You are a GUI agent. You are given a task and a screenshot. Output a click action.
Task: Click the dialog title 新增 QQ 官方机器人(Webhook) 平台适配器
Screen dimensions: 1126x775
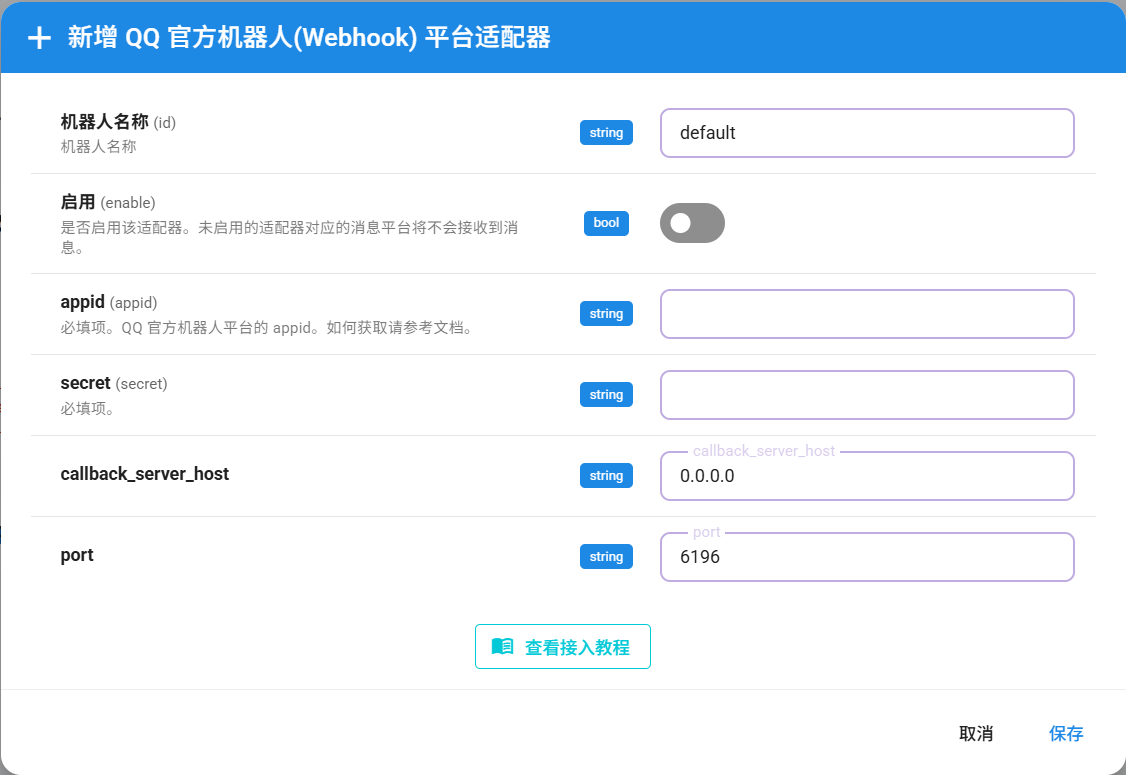tap(309, 38)
